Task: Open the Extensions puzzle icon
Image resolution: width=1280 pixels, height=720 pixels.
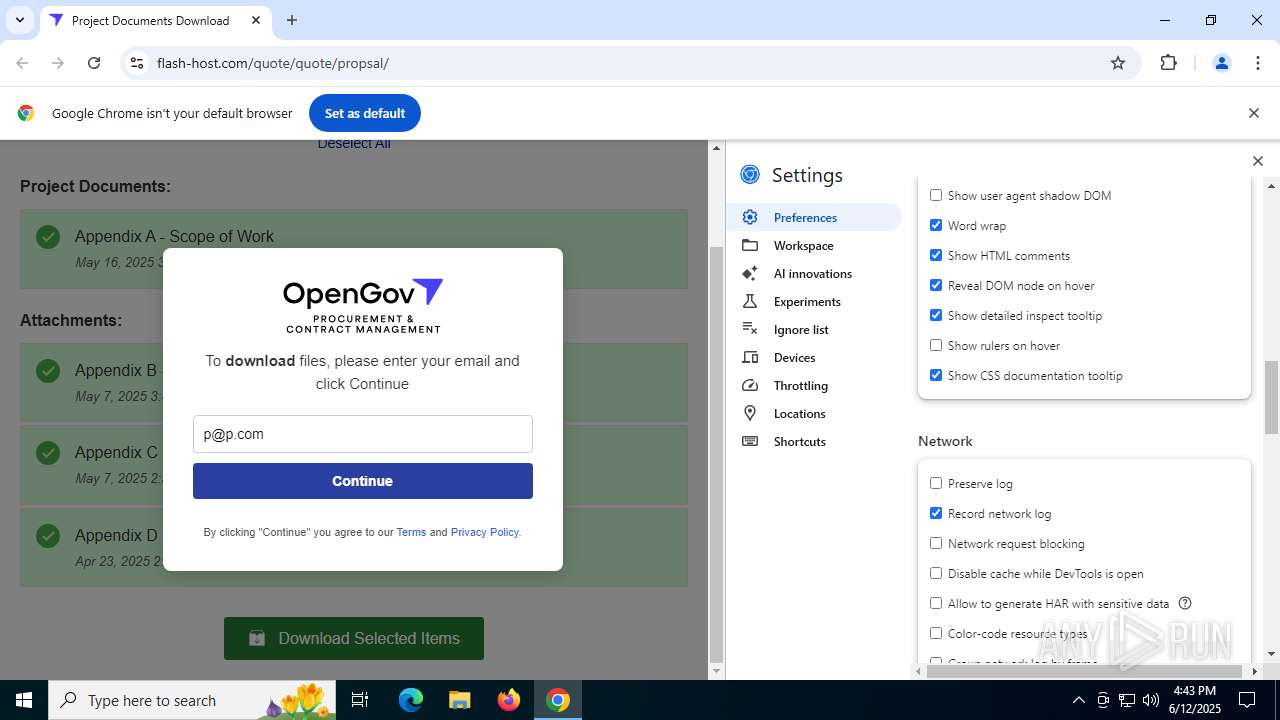Action: (1168, 63)
